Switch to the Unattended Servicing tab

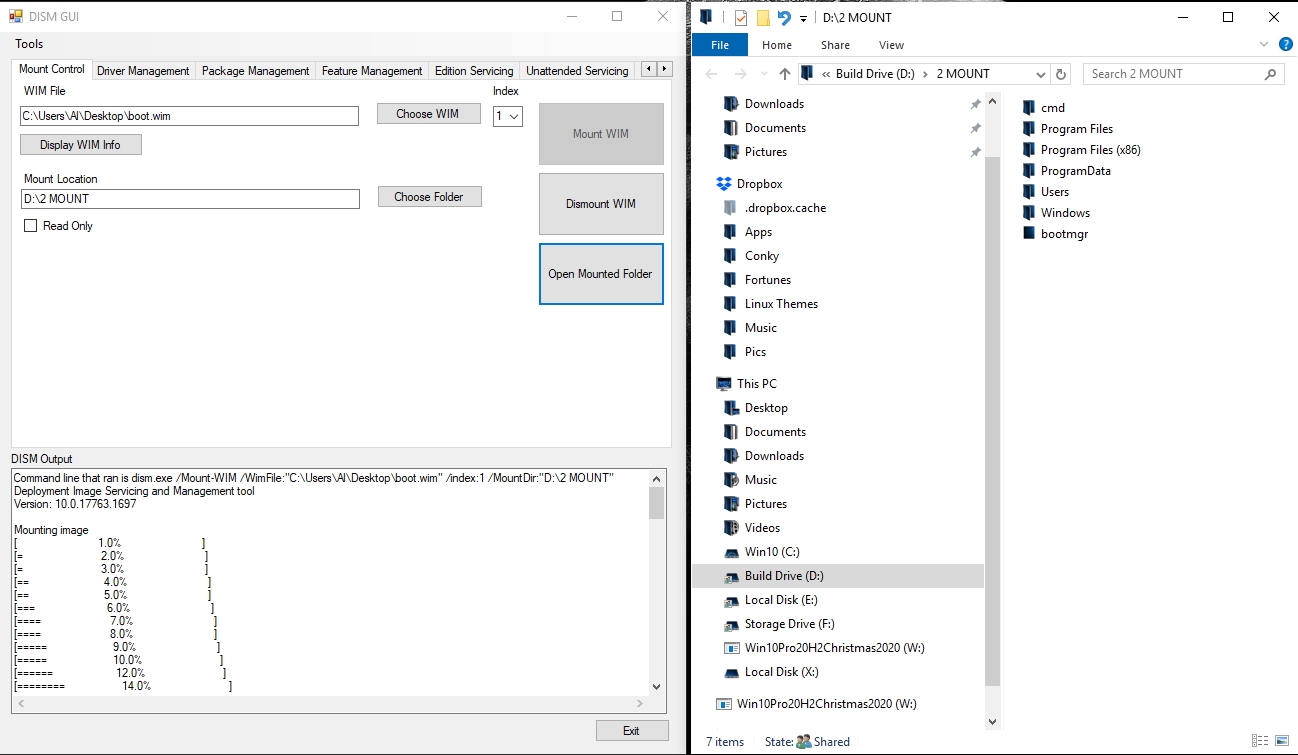[x=577, y=71]
